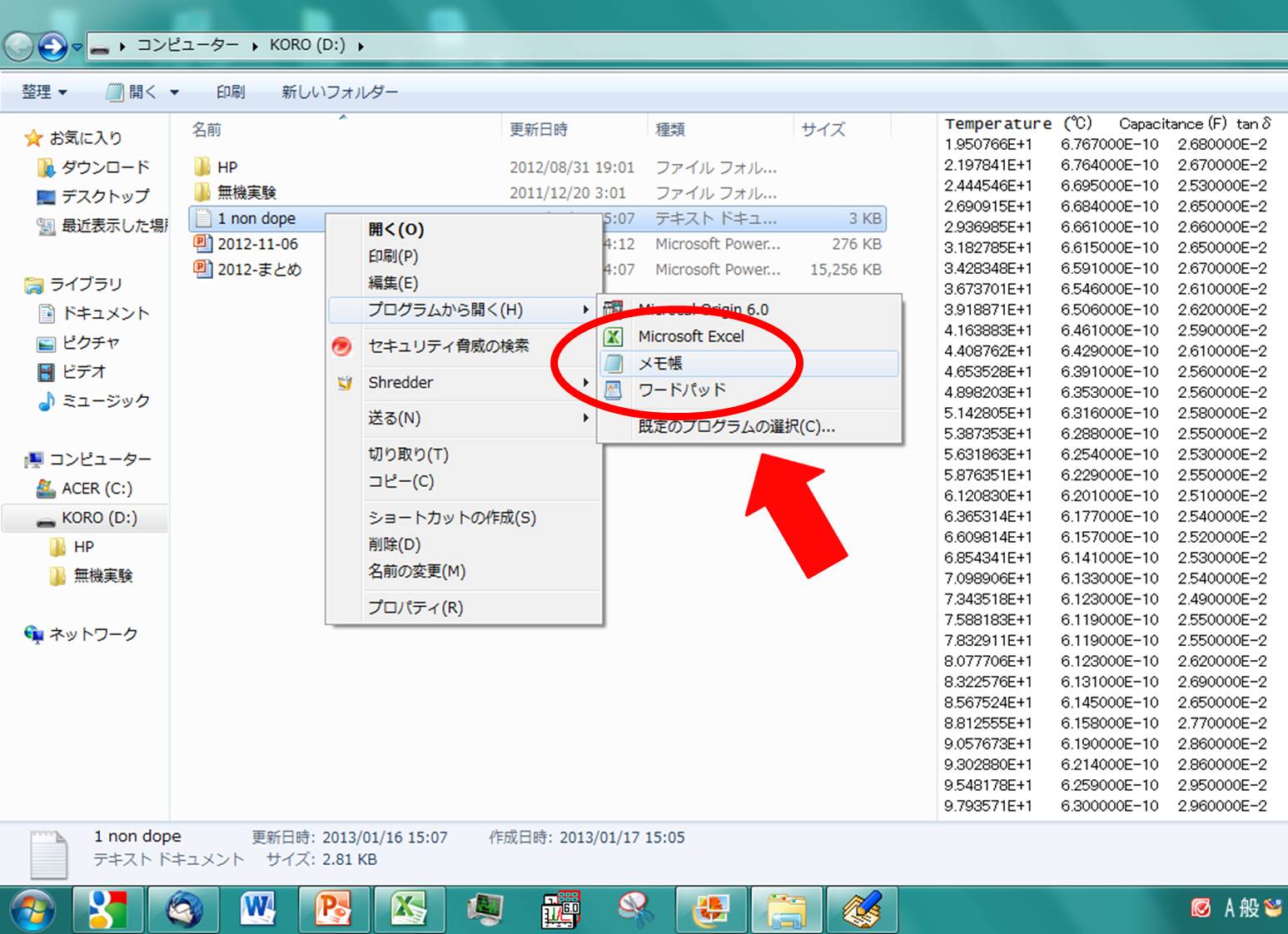Click the Shredder icon in context menu

click(x=344, y=384)
